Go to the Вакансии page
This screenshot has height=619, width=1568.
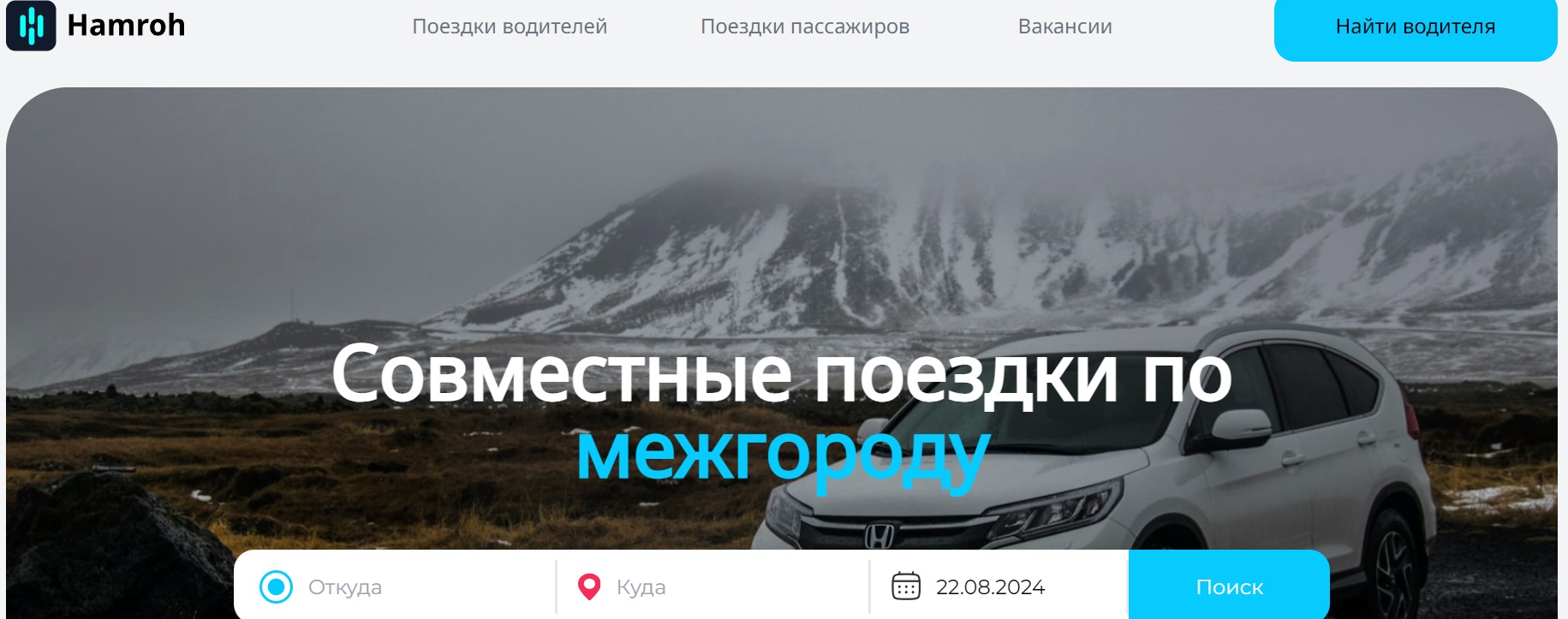pos(1065,27)
